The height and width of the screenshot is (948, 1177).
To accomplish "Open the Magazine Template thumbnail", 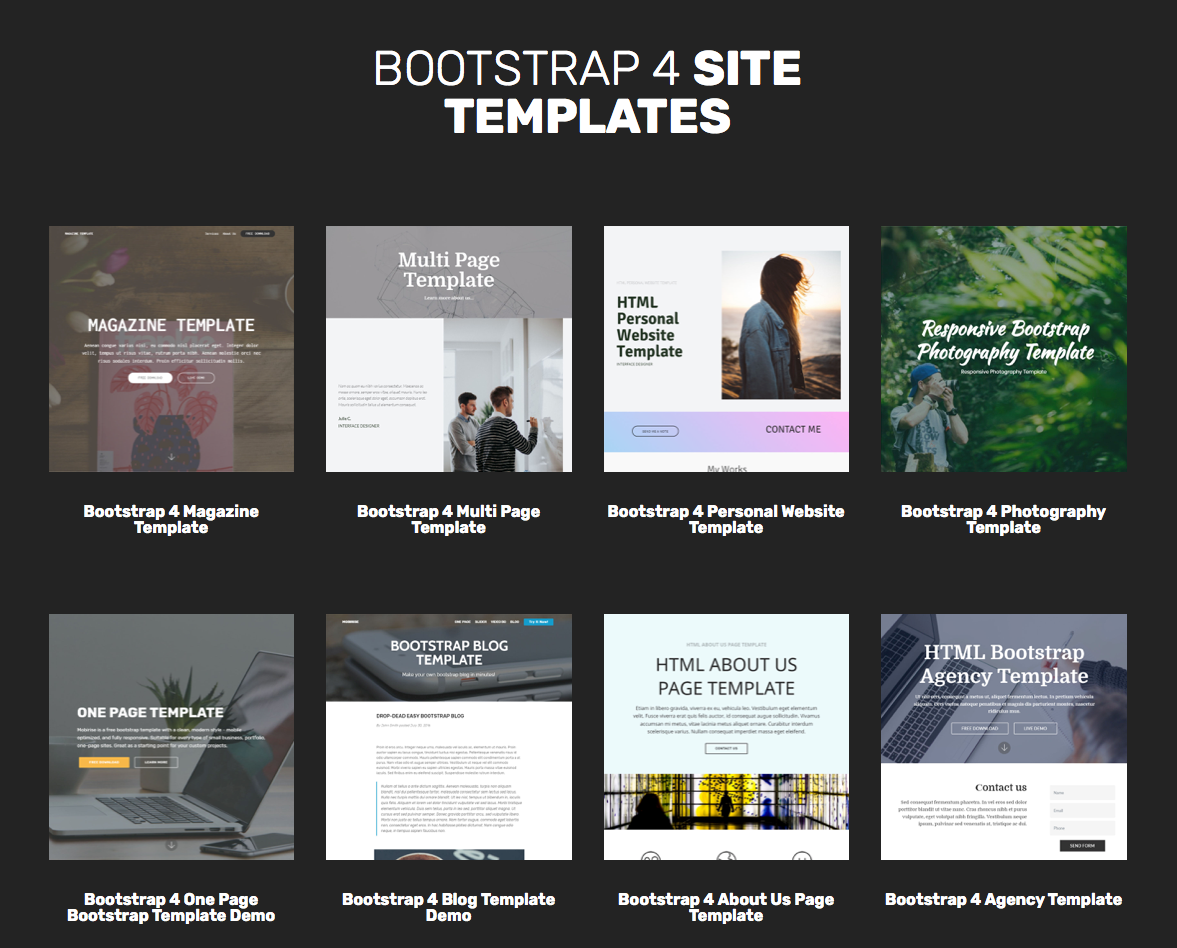I will (x=171, y=349).
